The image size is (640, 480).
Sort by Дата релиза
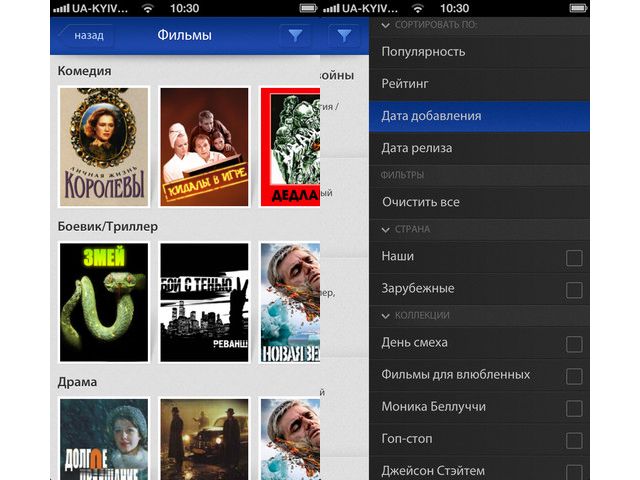pyautogui.click(x=479, y=148)
